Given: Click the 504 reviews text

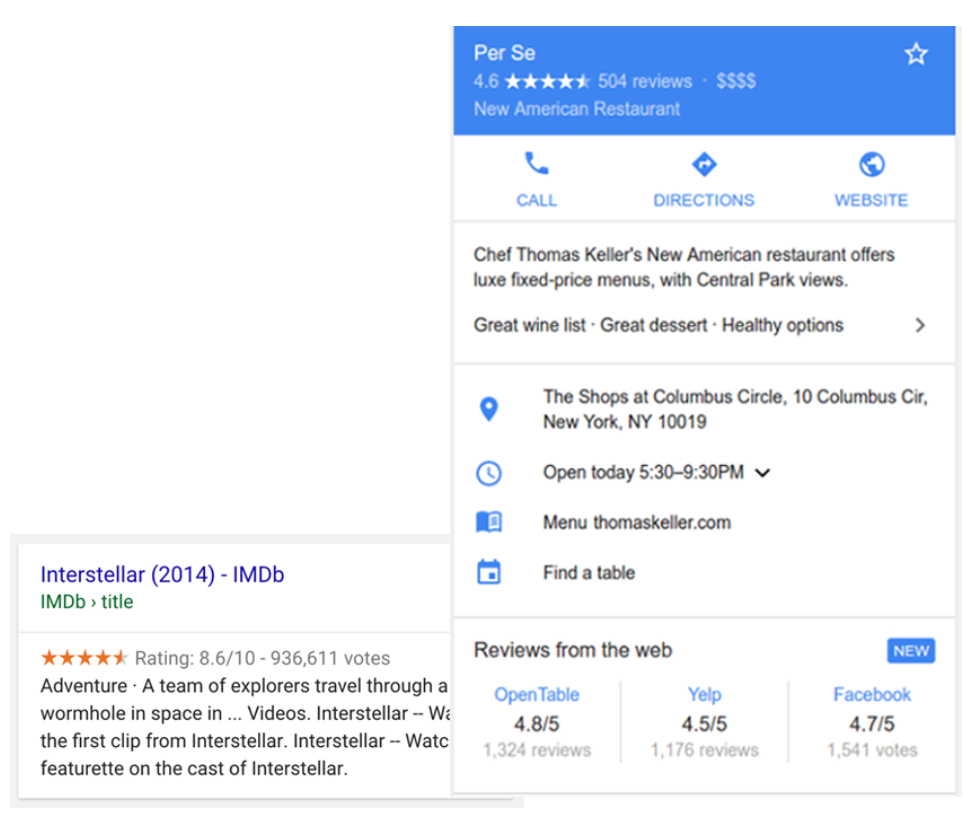Looking at the screenshot, I should [645, 82].
